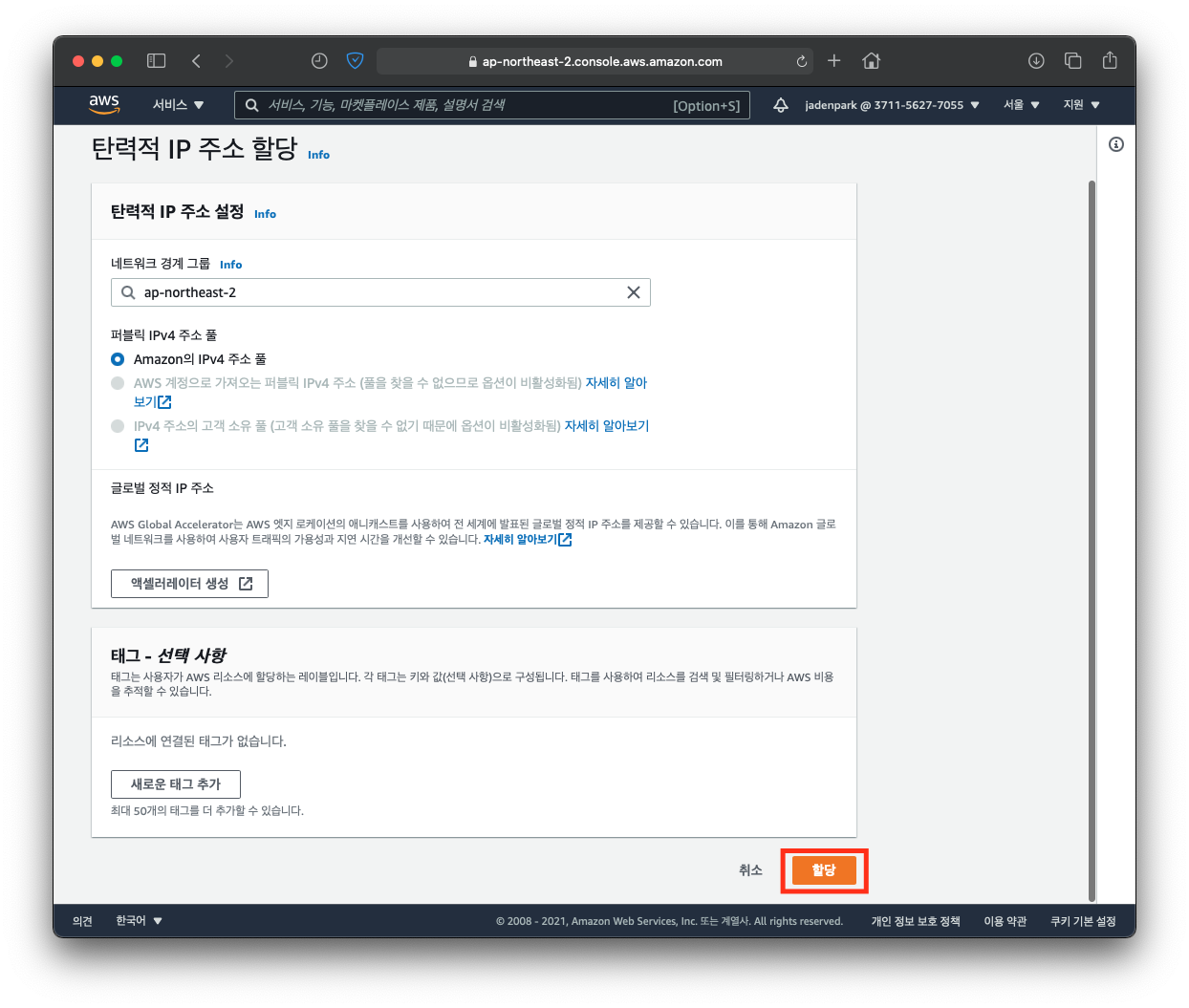Screen dimensions: 1189x1008
Task: Click the 액셀러레이터 생성 button
Action: [189, 584]
